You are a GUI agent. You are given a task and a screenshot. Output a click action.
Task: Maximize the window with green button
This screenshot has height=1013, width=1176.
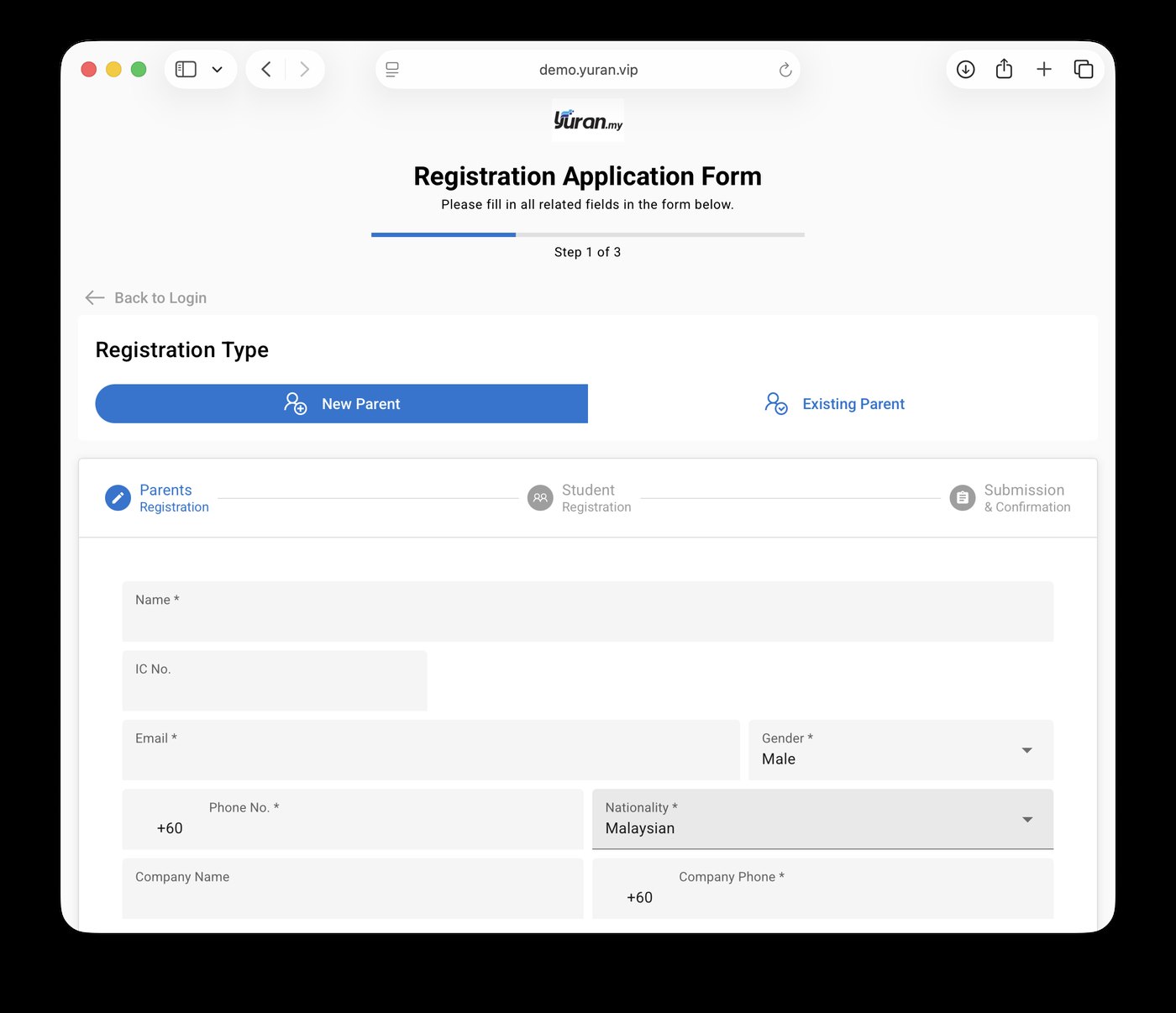139,70
